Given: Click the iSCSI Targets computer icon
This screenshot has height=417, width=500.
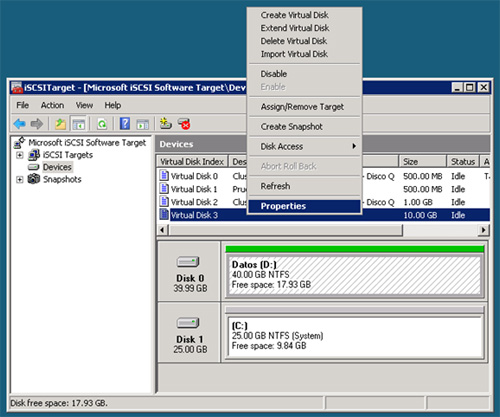Looking at the screenshot, I should [34, 155].
